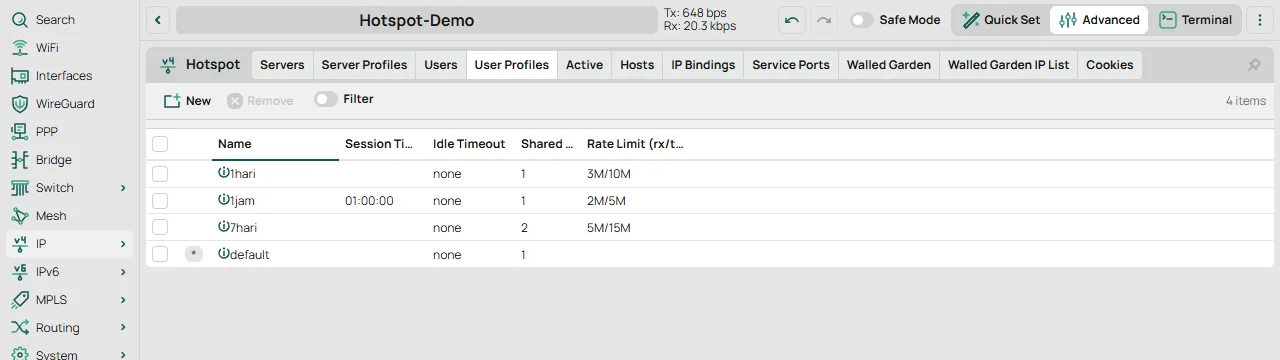
Task: Check the box for the 7hari profile
Action: [x=160, y=227]
